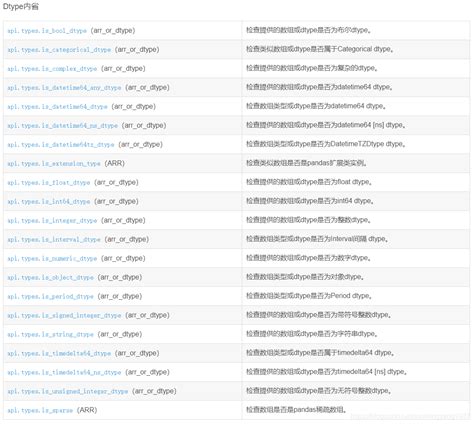Click the api.types.is_unsigned_integer_dtype link
This screenshot has width=474, height=424.
point(68,392)
